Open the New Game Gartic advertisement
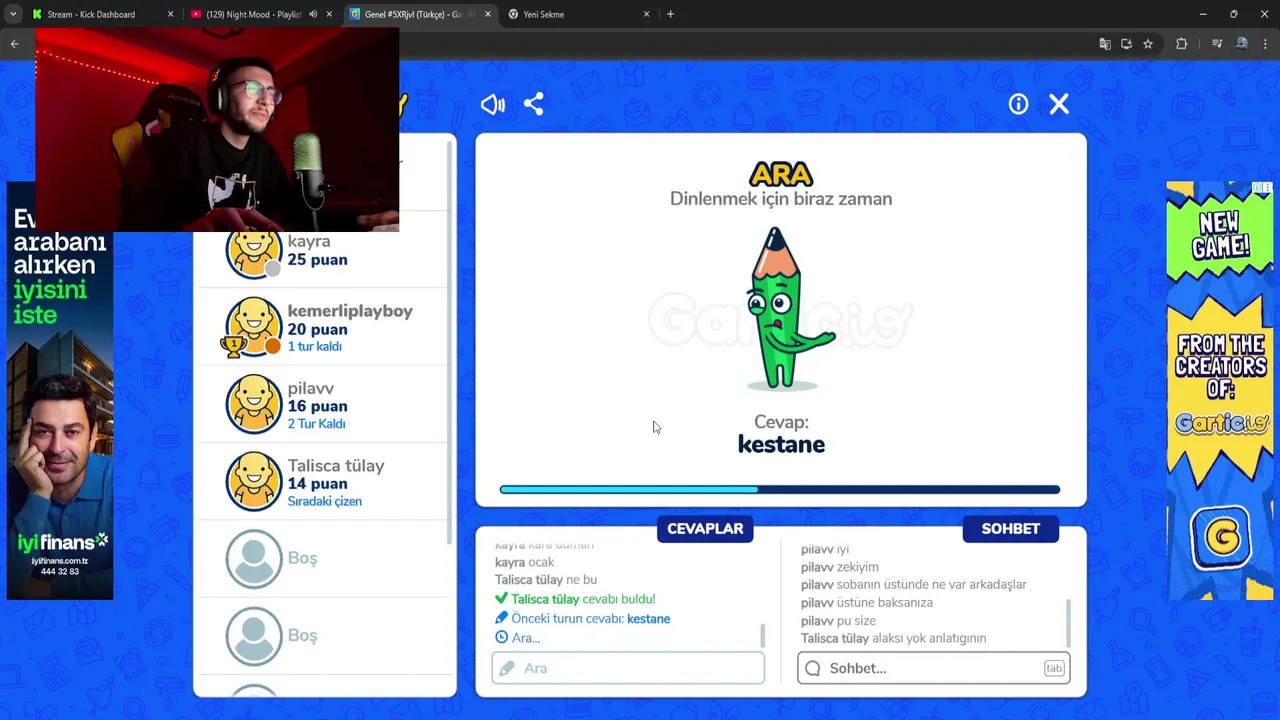 (1219, 391)
